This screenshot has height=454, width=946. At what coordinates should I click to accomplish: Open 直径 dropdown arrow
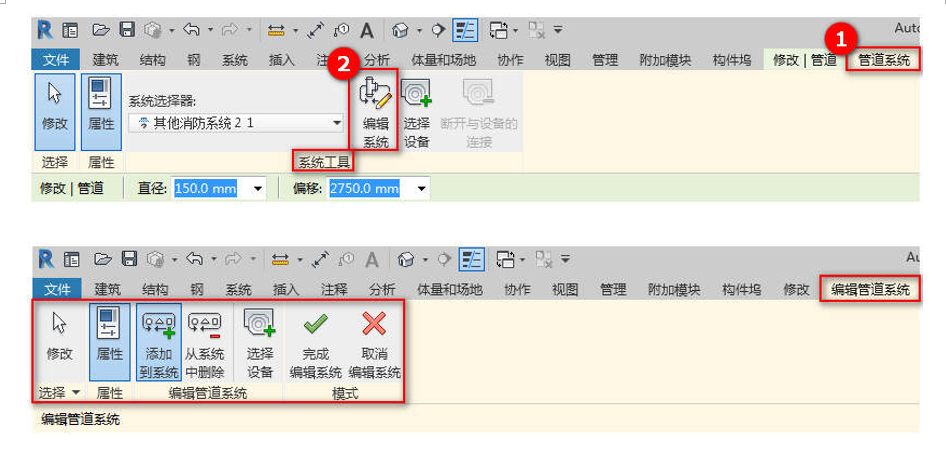click(x=258, y=189)
